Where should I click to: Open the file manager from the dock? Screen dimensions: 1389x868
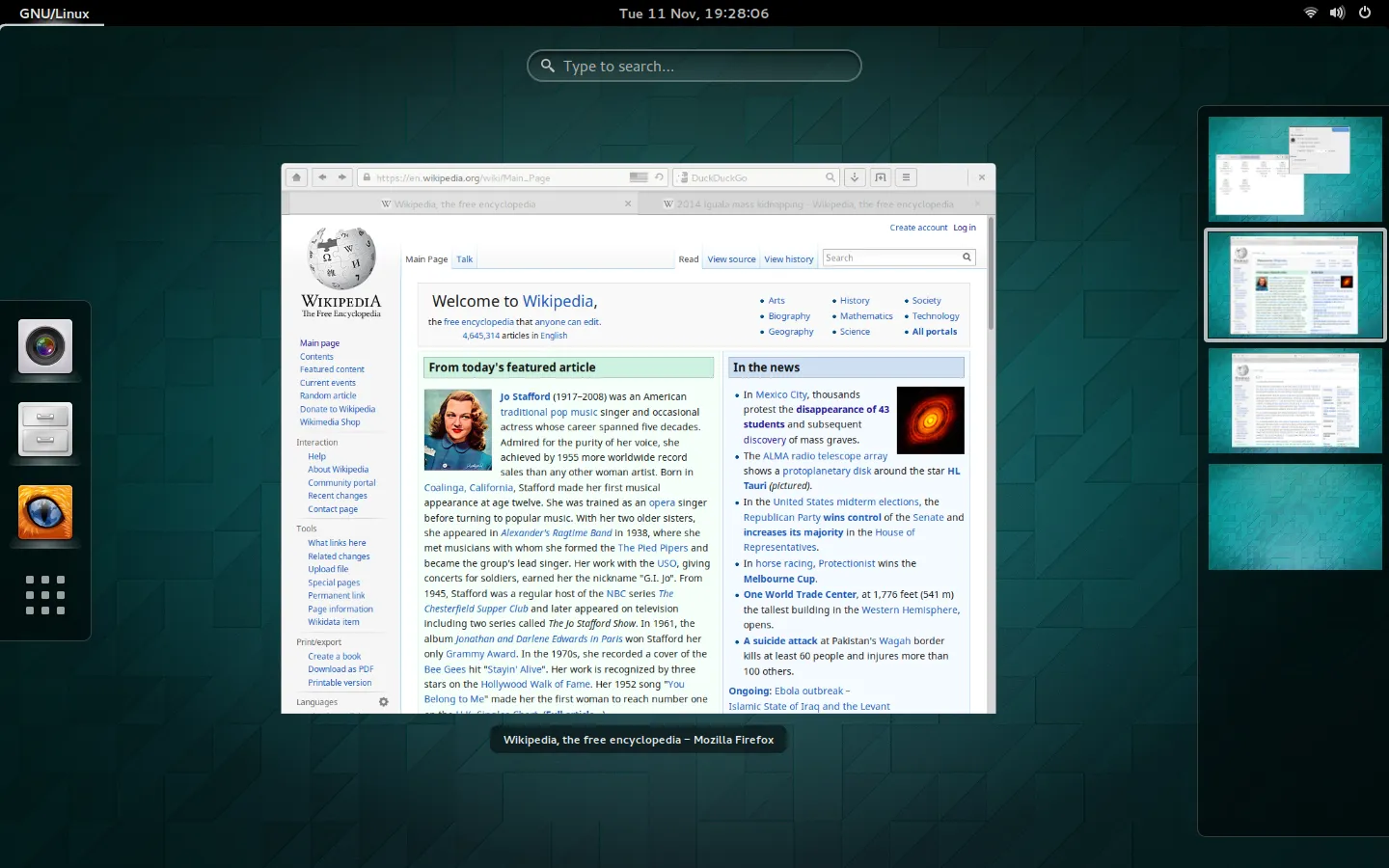coord(44,429)
